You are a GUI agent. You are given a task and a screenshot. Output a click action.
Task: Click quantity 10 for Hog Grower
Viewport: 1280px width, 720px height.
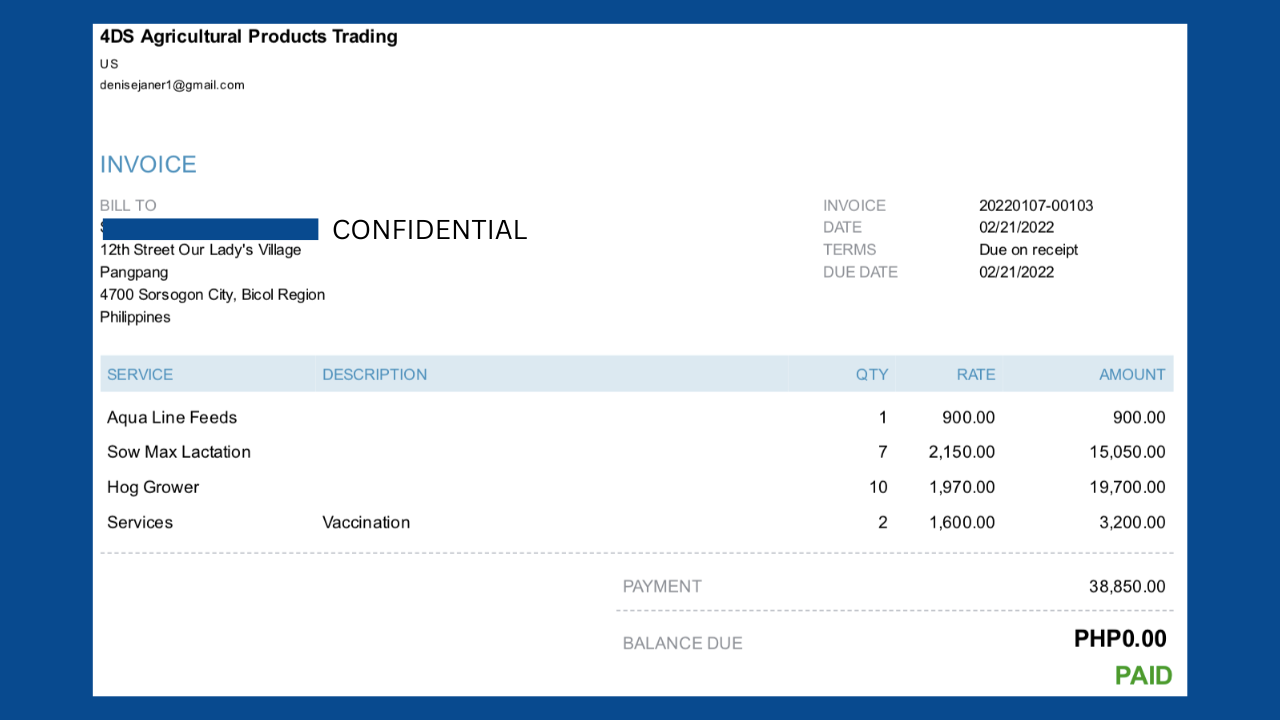(878, 487)
